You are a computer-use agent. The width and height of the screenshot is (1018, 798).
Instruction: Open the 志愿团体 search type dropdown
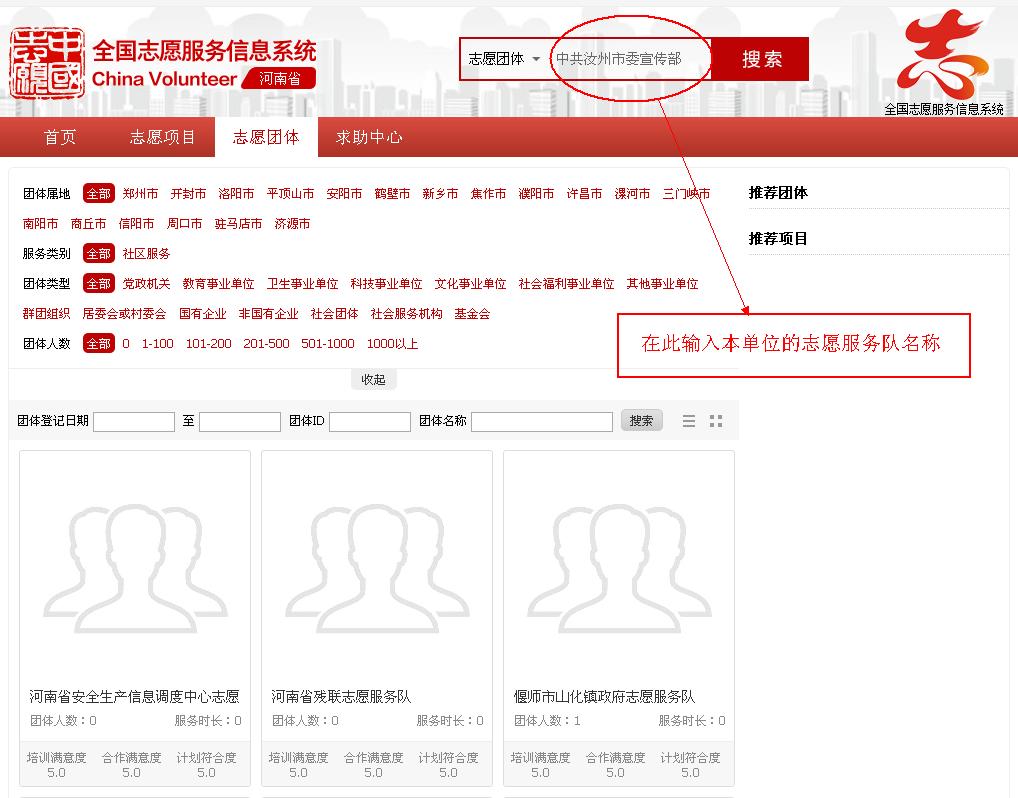(x=504, y=59)
